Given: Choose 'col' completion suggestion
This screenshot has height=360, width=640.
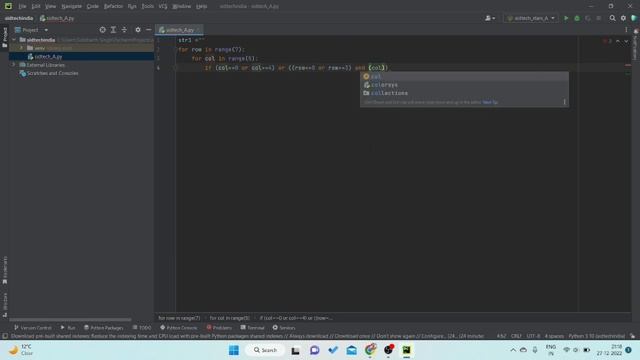Looking at the screenshot, I should coord(464,76).
